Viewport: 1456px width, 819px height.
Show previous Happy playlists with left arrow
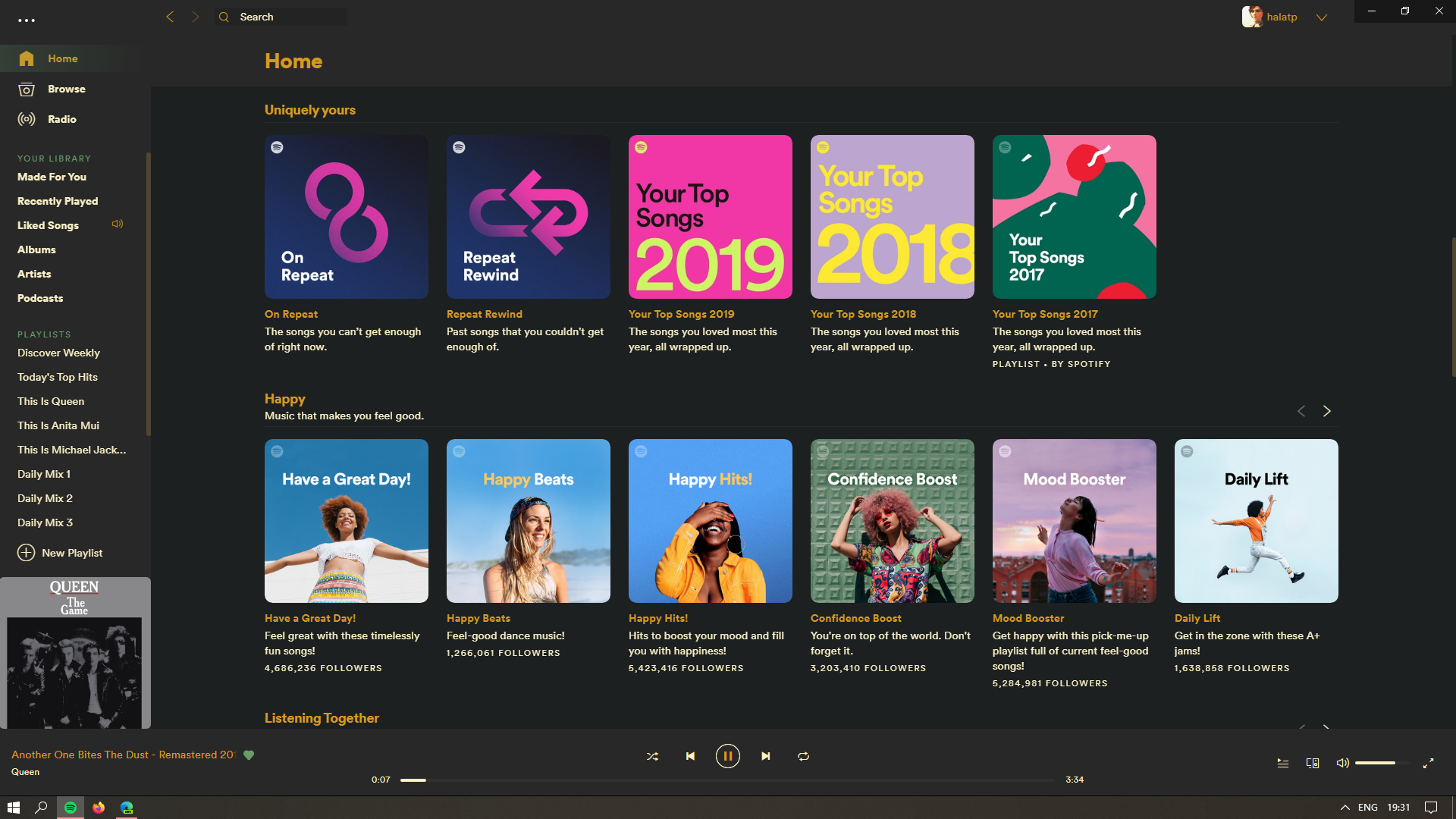coord(1301,411)
